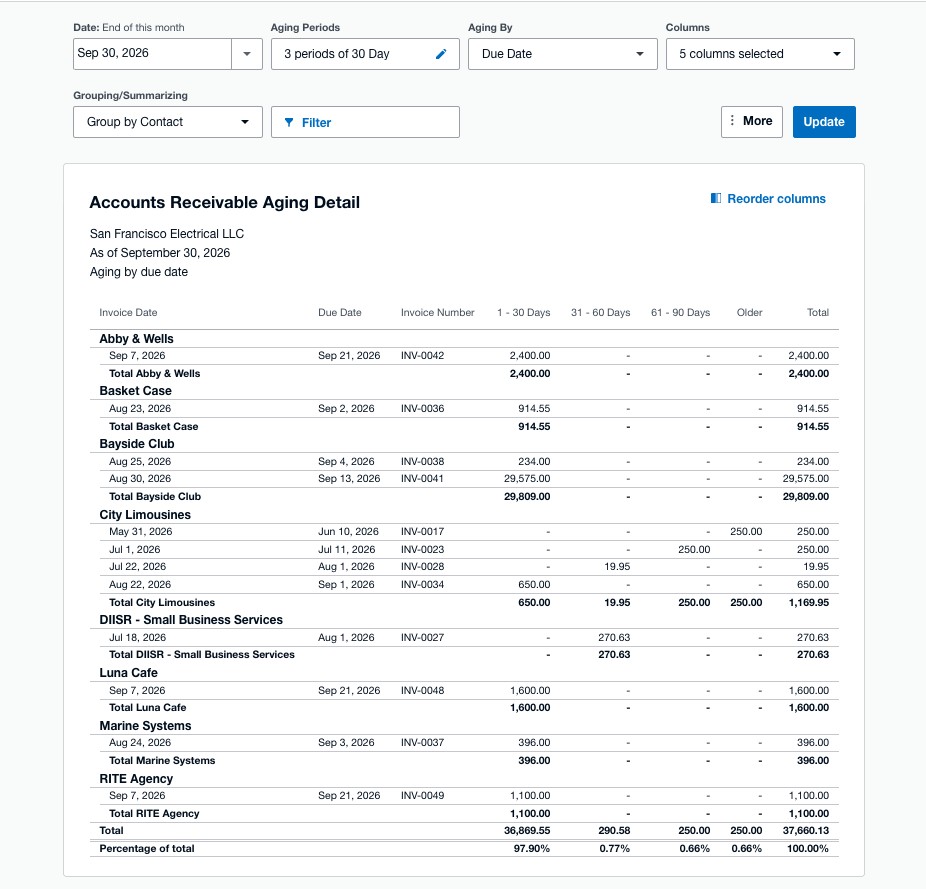Click invoice number INV-0034
This screenshot has width=926, height=889.
click(422, 584)
